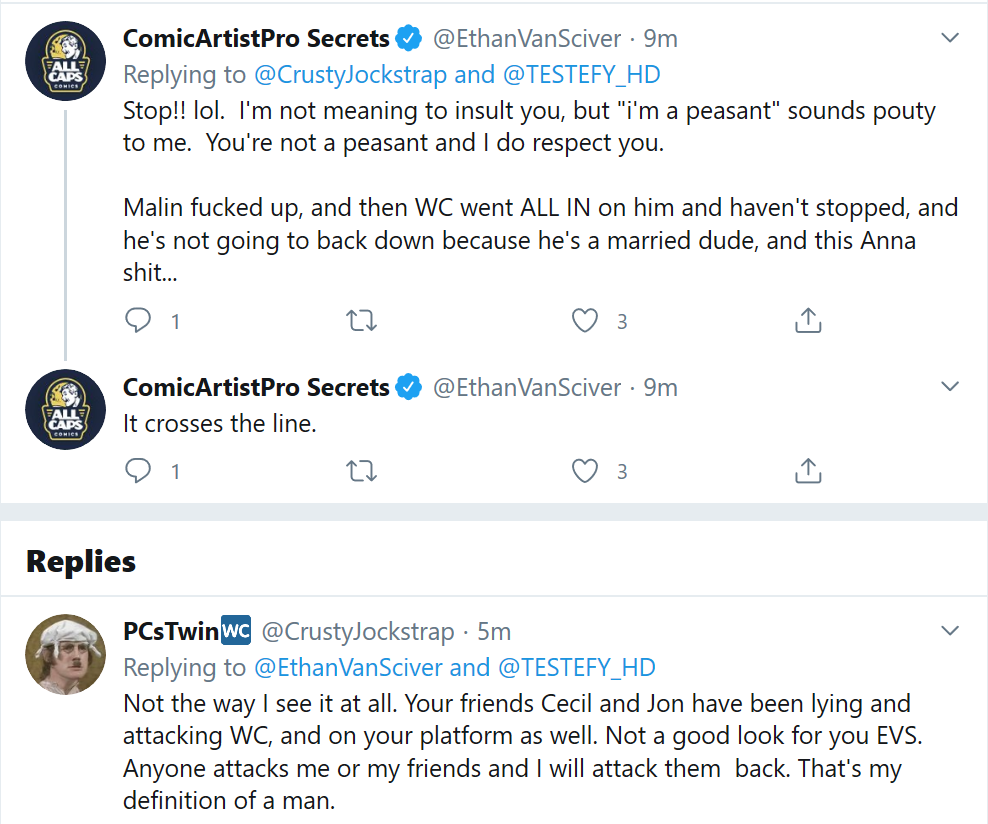
Task: Open @CrustyJockstrap mention in first tweet
Action: pyautogui.click(x=350, y=75)
